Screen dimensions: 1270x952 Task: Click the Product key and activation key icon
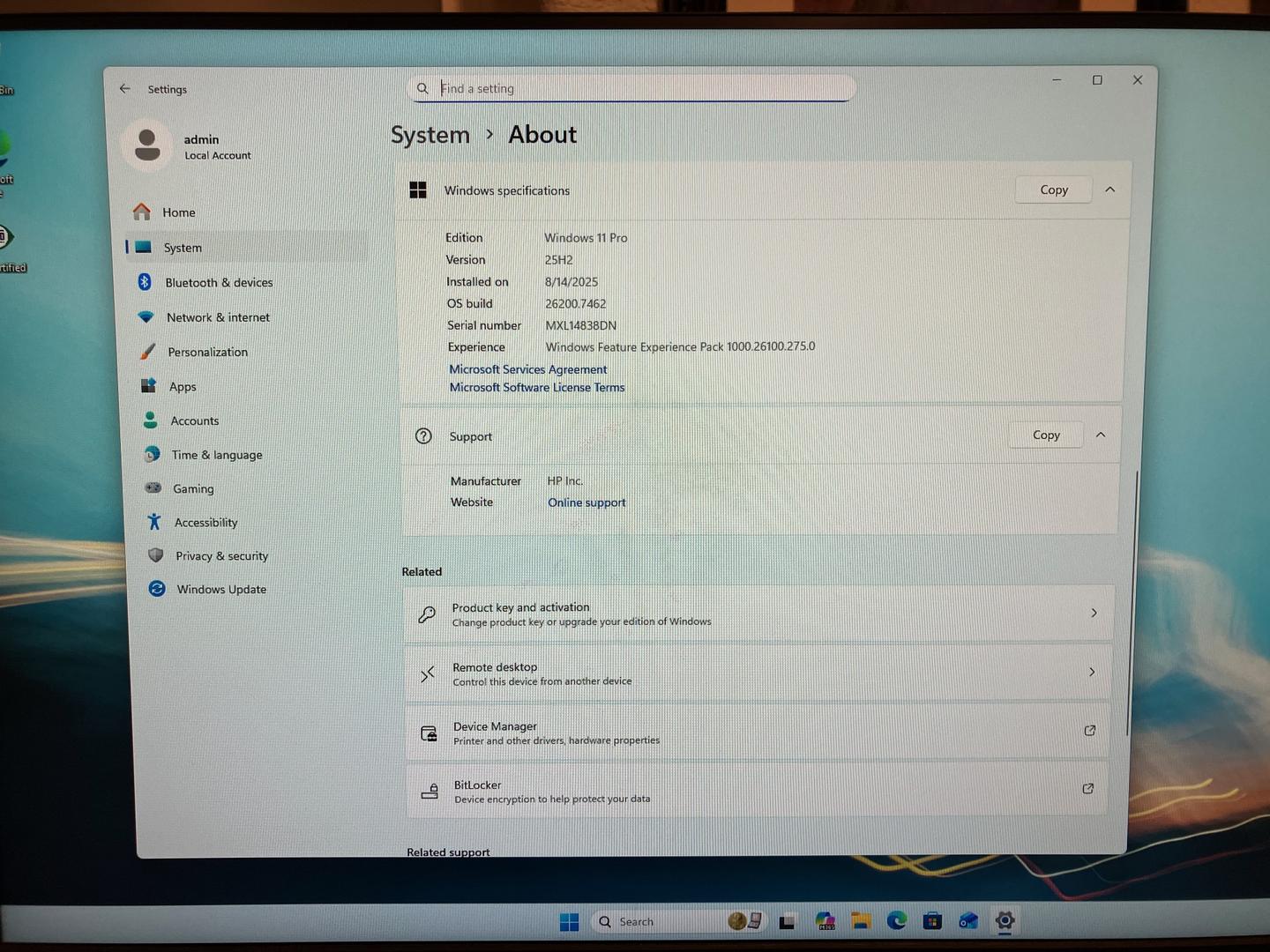[x=427, y=614]
